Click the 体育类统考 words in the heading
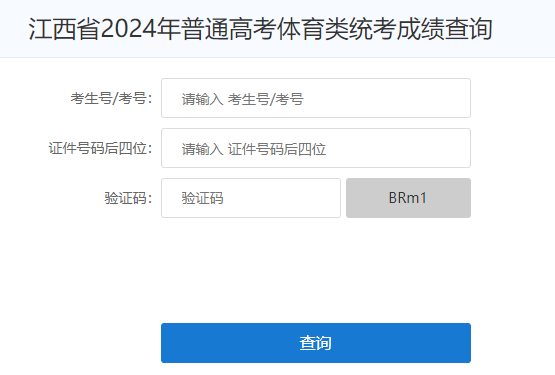 point(336,29)
